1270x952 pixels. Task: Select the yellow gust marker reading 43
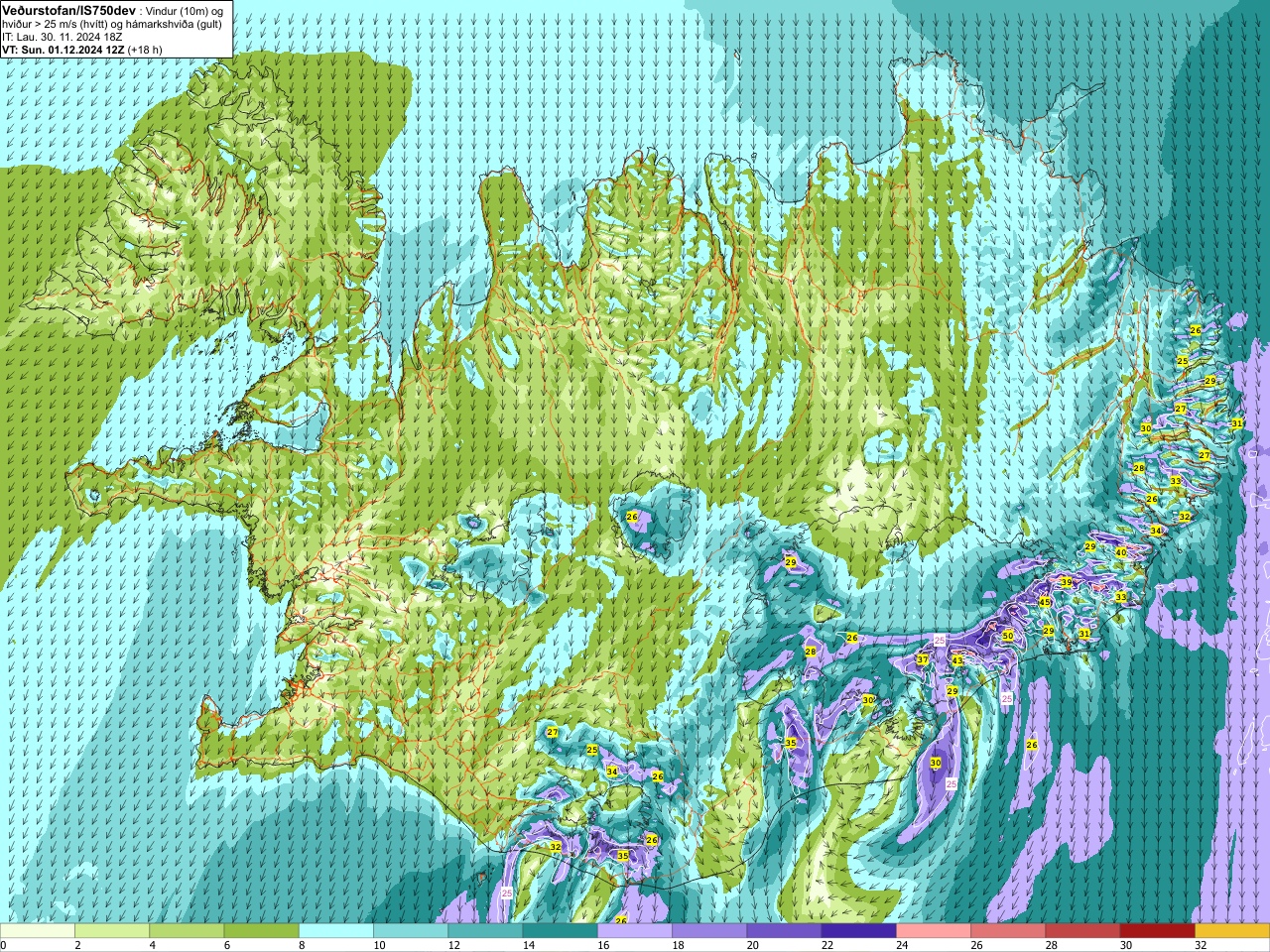[x=957, y=660]
